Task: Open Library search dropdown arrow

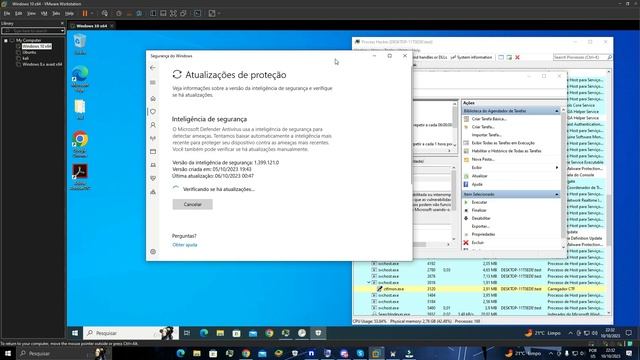Action: coord(62,31)
